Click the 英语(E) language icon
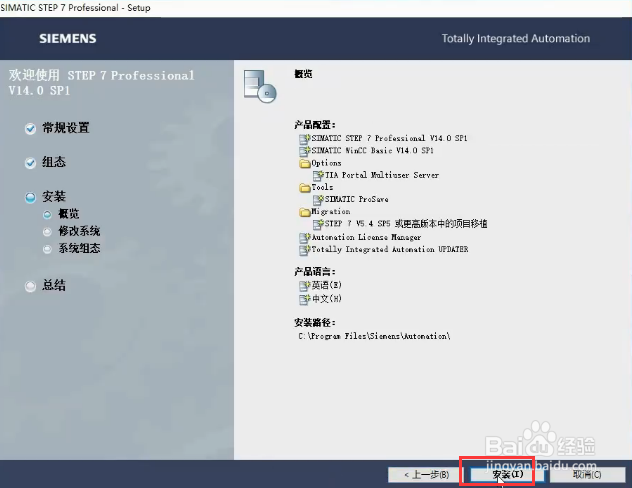632x488 pixels. pos(305,286)
